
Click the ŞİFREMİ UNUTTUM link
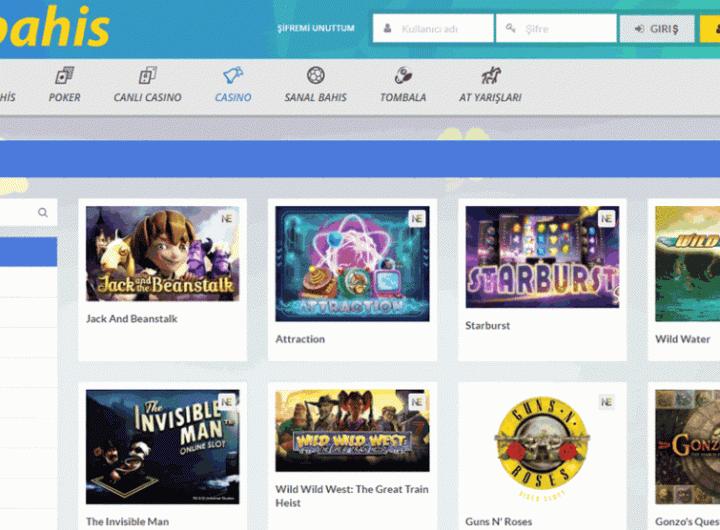[x=316, y=28]
